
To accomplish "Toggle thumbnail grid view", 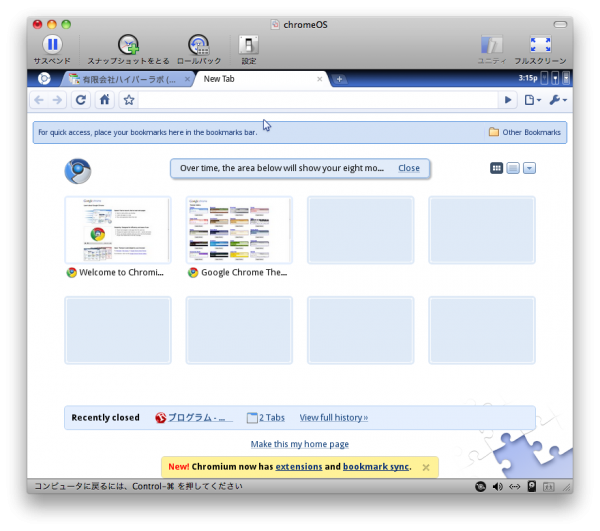I will click(x=496, y=168).
